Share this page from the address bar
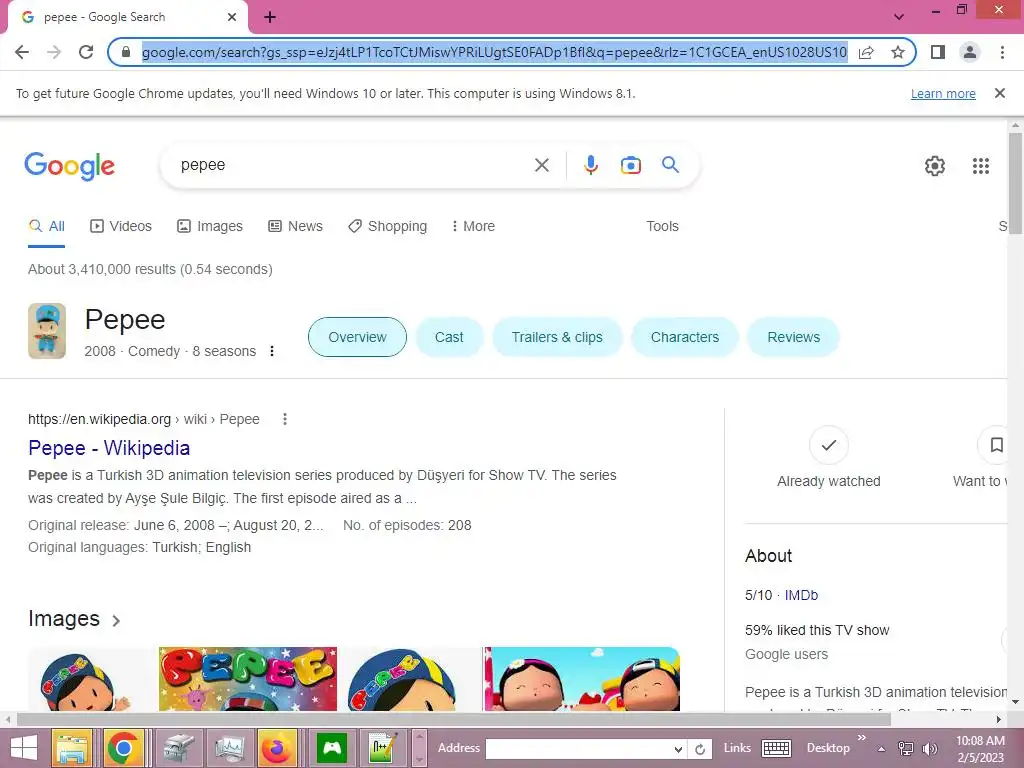 pos(866,52)
